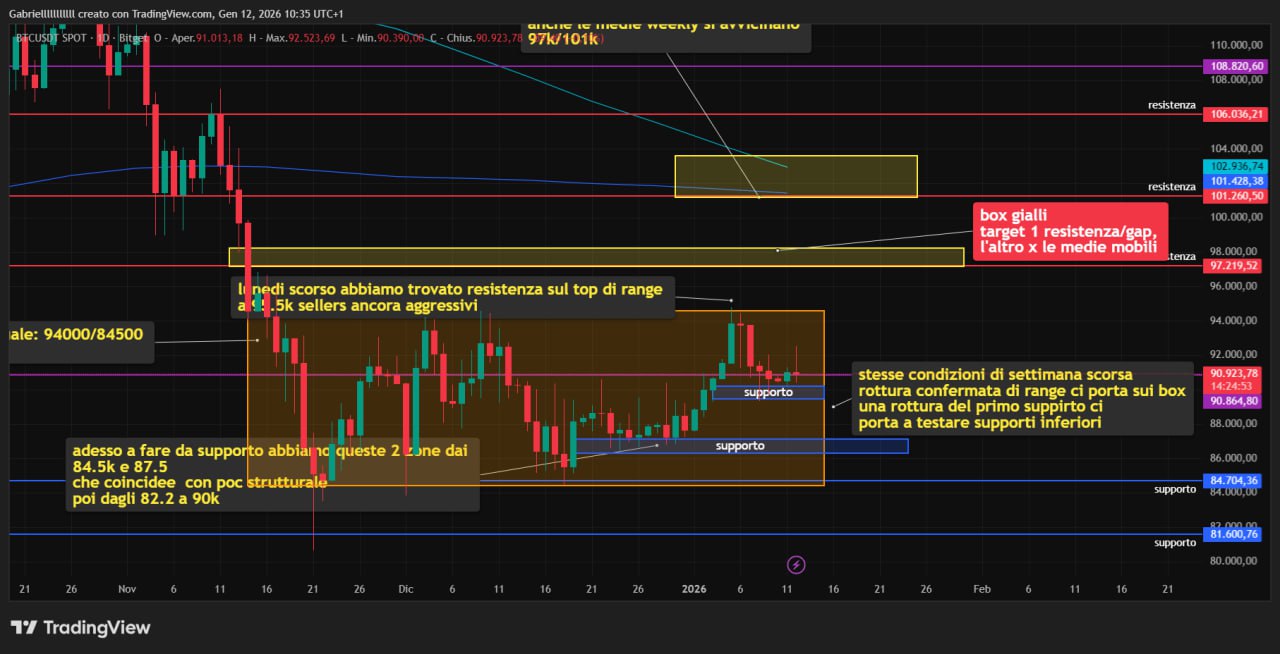Click the current price tag 90.923,78

pos(1234,373)
